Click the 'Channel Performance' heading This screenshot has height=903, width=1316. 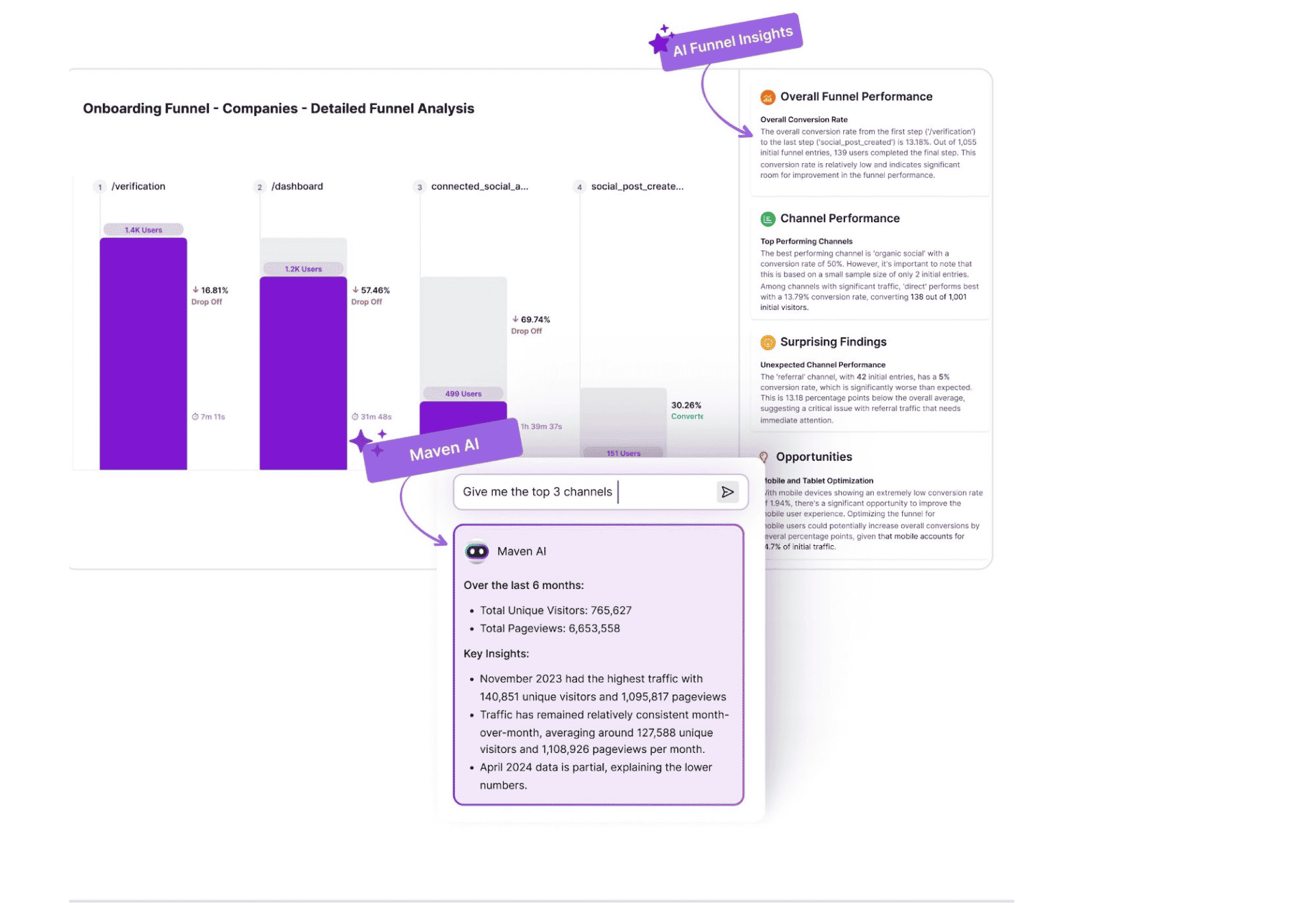tap(840, 218)
